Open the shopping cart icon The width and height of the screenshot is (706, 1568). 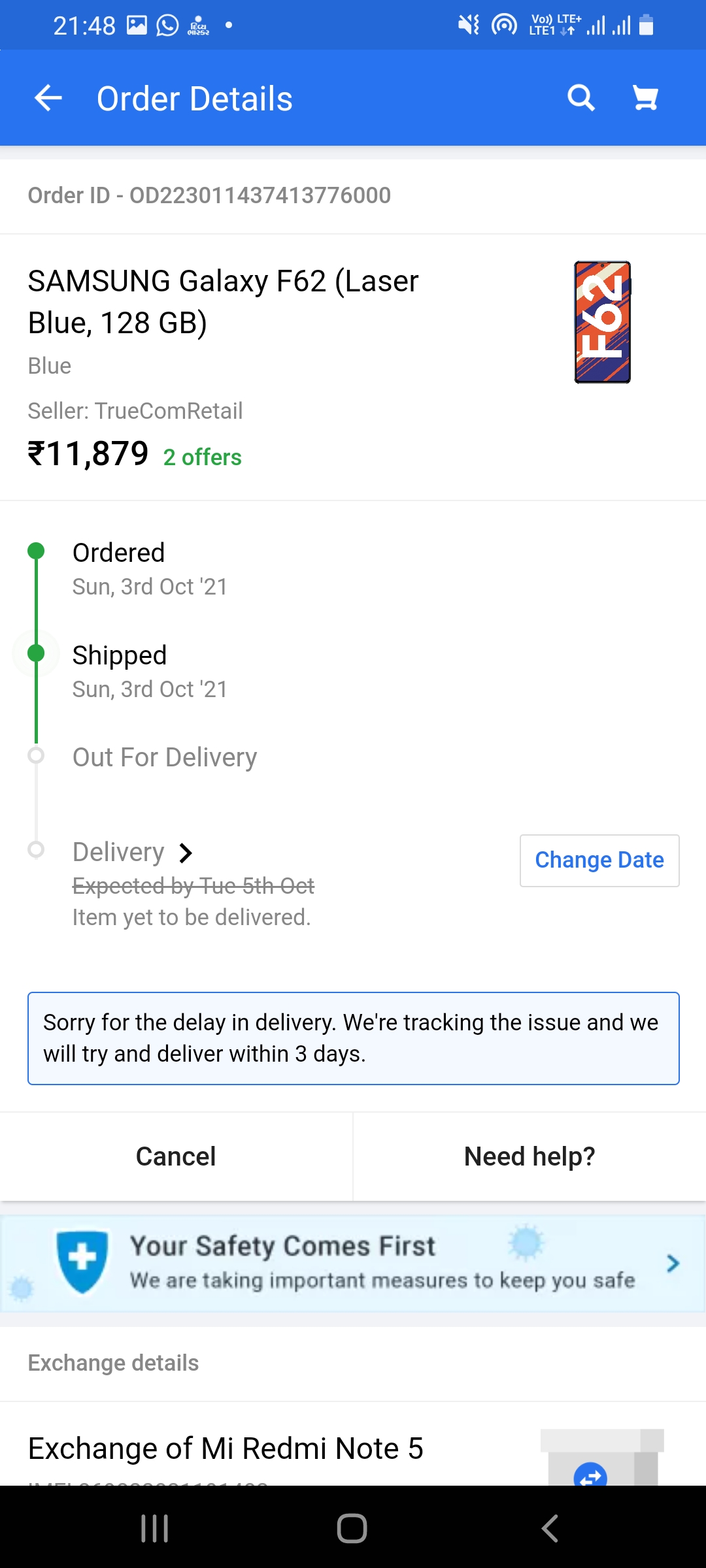(x=645, y=99)
